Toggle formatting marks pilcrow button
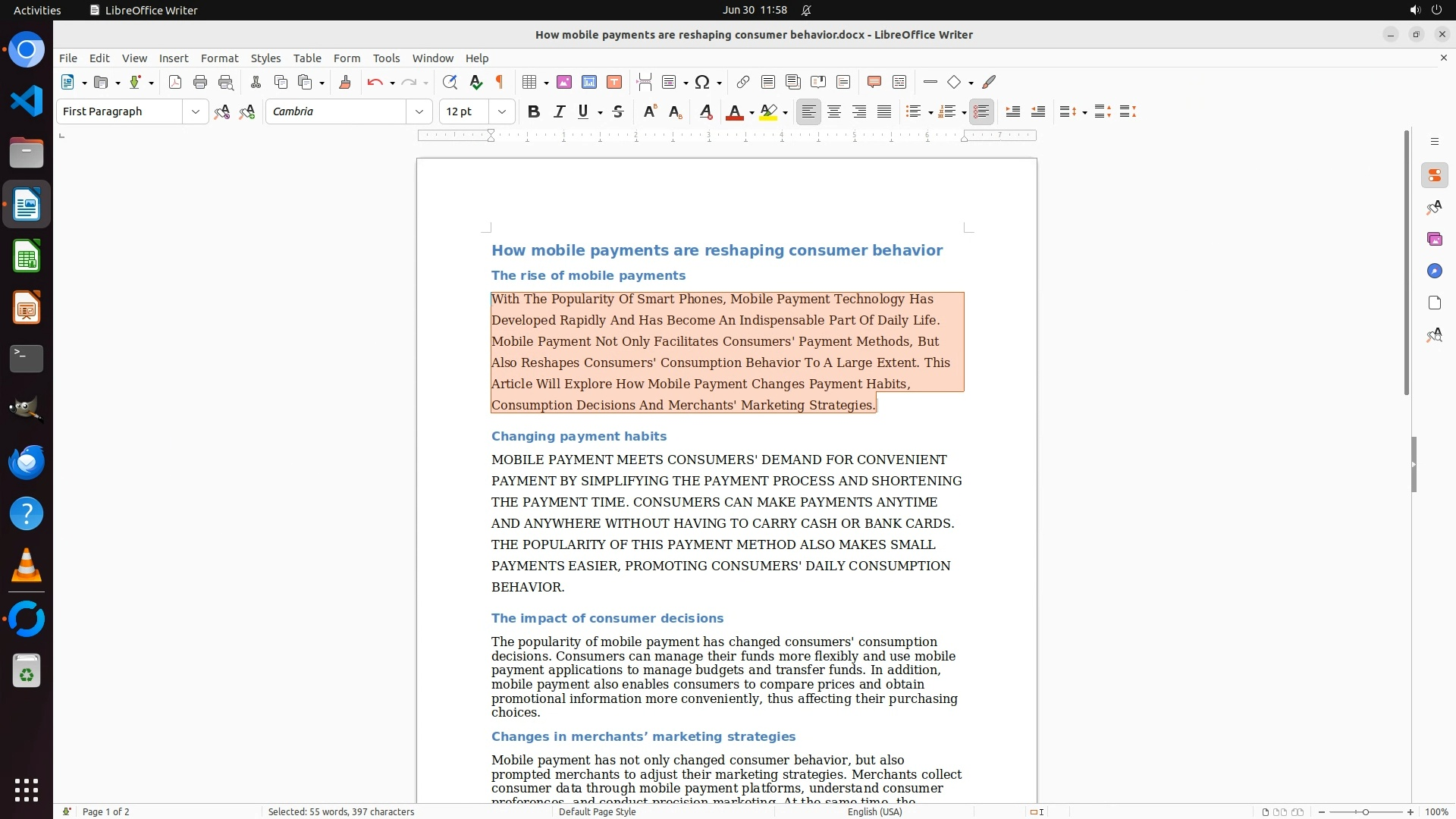1456x819 pixels. [x=500, y=82]
